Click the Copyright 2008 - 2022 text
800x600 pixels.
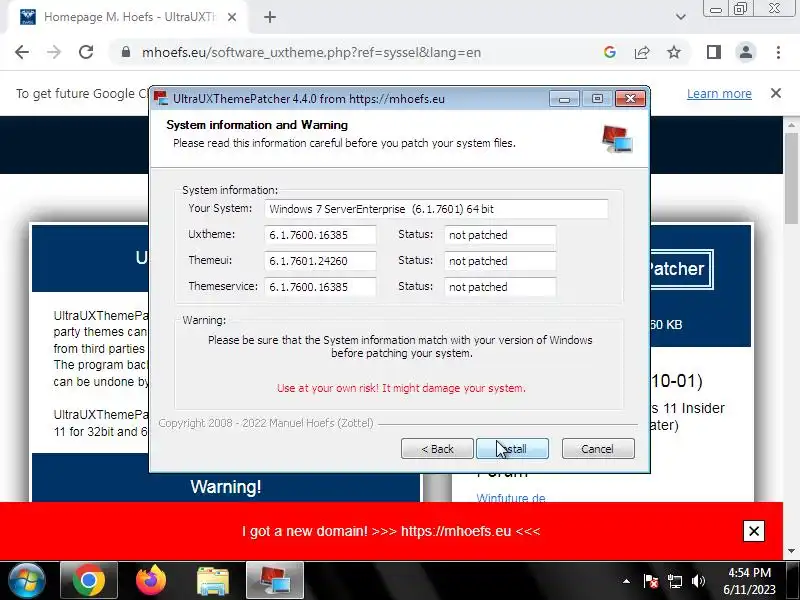pos(266,423)
